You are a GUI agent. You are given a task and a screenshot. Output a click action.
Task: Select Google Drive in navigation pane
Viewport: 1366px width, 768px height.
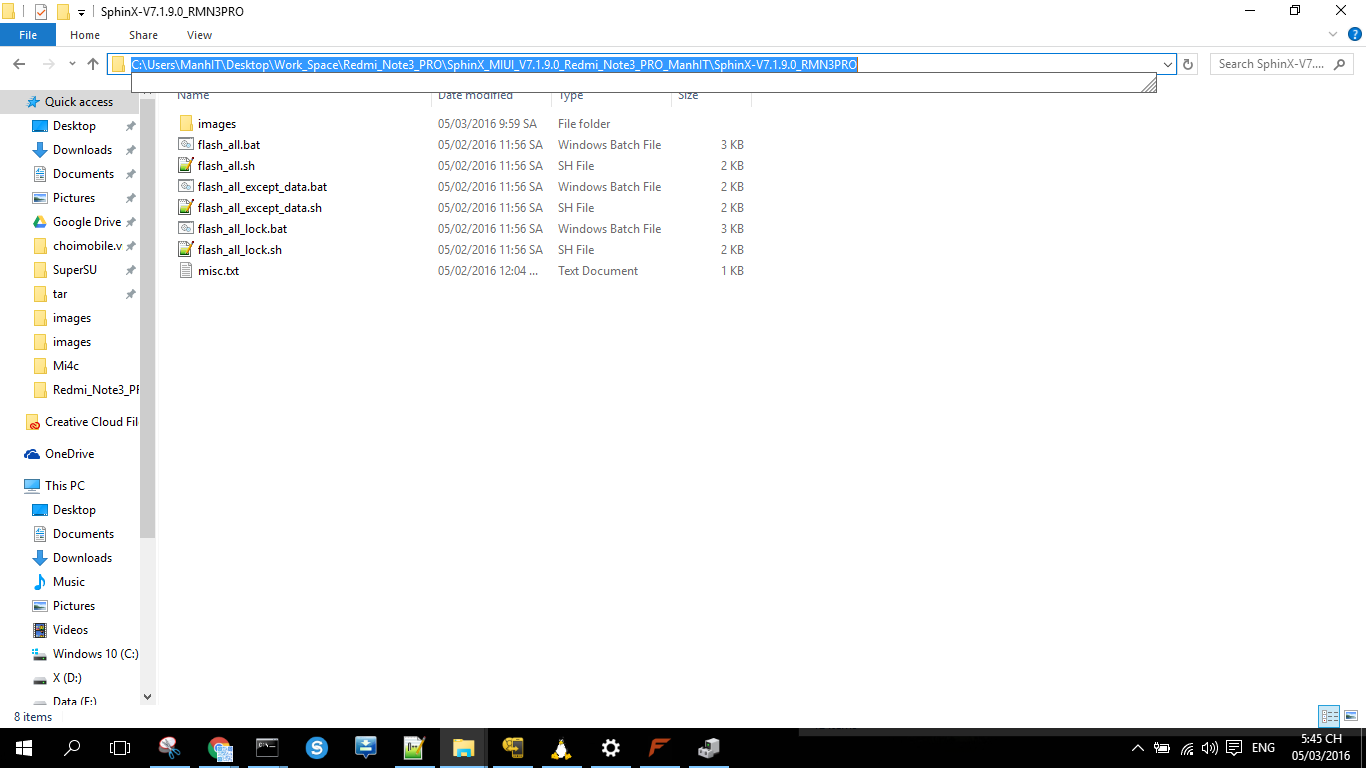pyautogui.click(x=86, y=222)
